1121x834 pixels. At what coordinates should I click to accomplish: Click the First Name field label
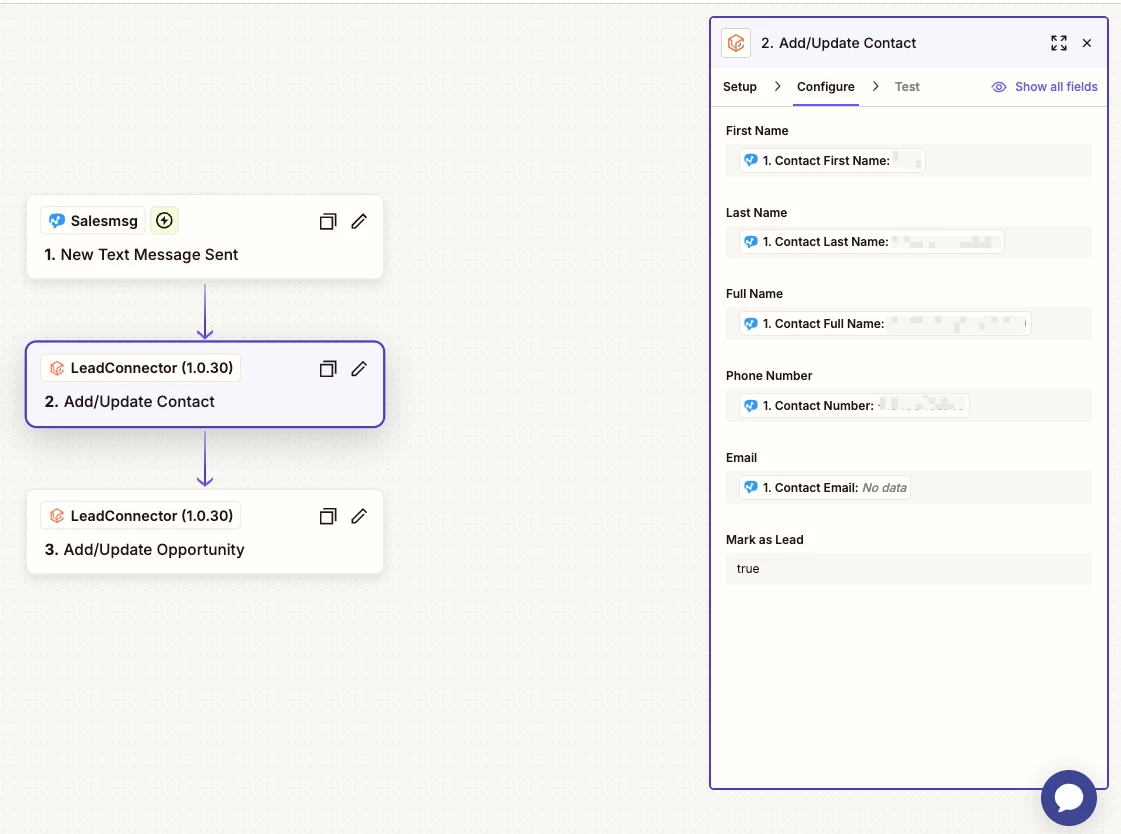pos(756,131)
